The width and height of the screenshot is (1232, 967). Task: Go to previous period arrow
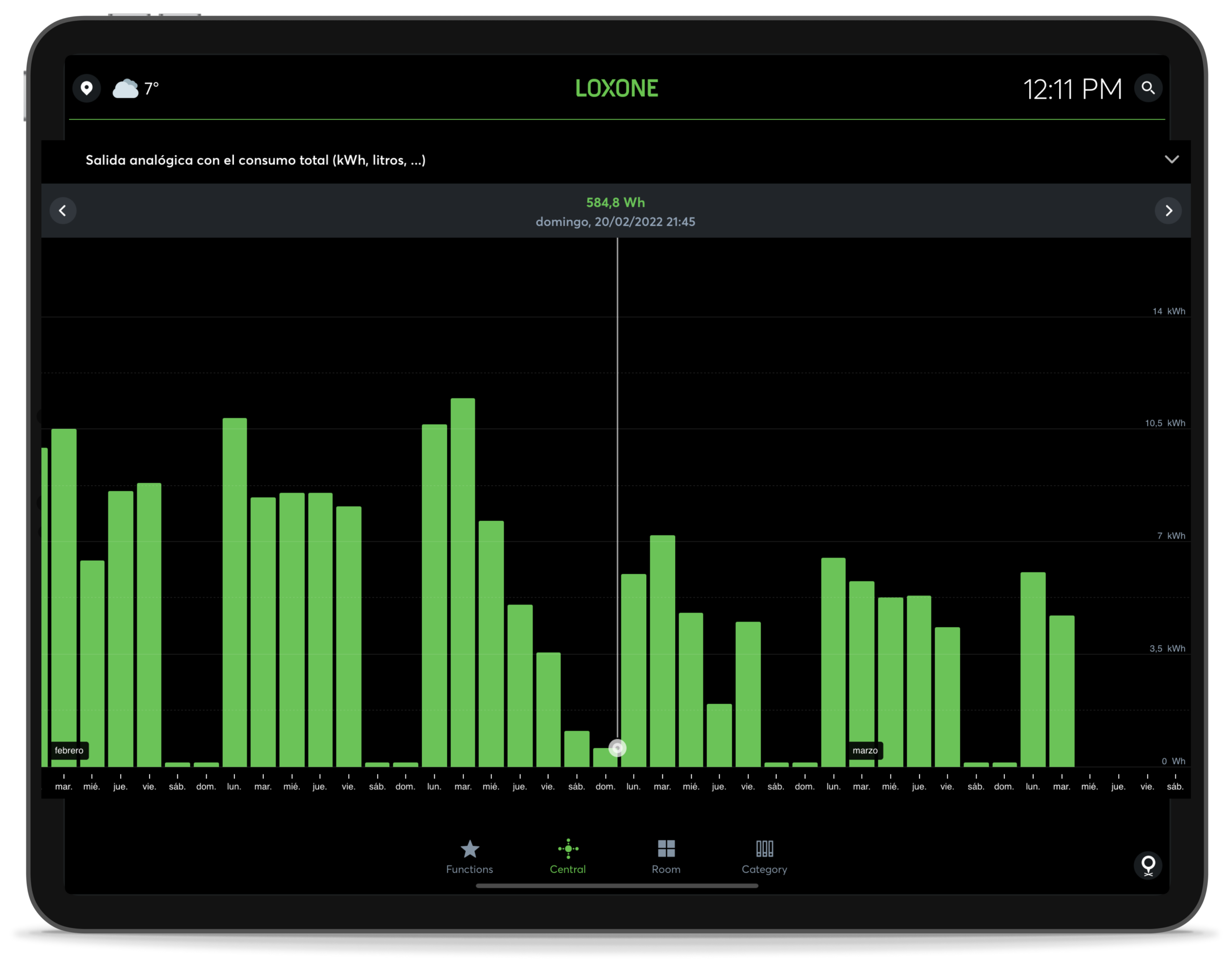pyautogui.click(x=63, y=211)
